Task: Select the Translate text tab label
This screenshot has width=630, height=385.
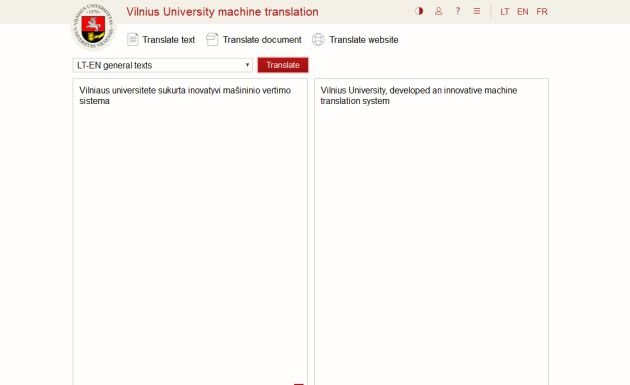Action: pos(168,40)
